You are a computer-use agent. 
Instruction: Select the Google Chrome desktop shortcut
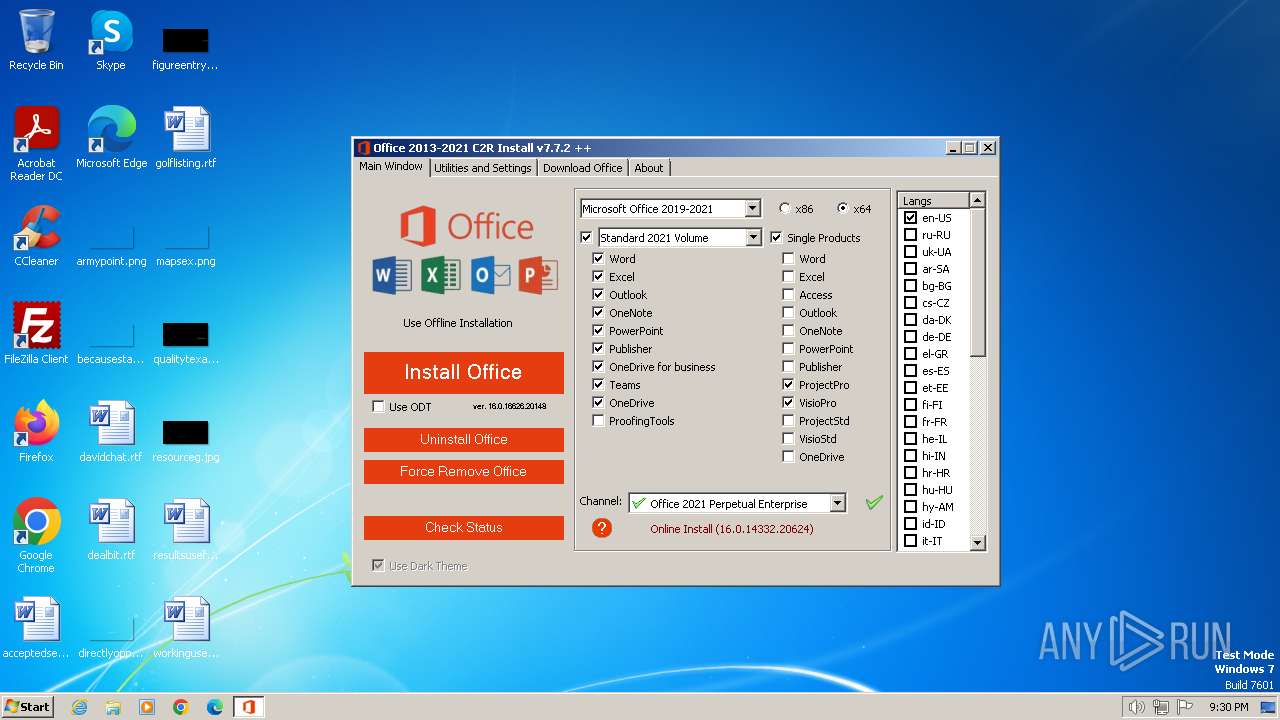pos(36,536)
